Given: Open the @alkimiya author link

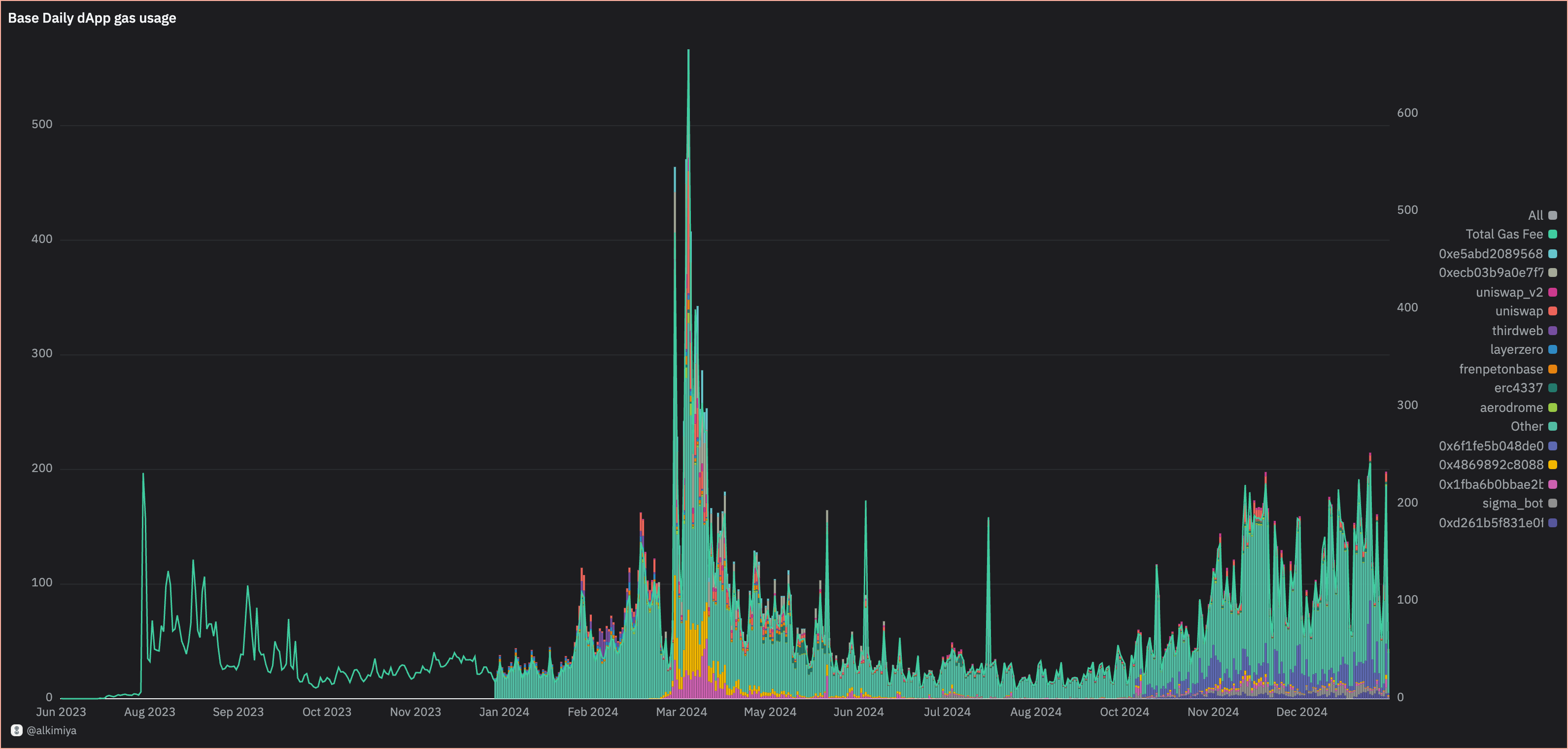Looking at the screenshot, I should coord(52,730).
